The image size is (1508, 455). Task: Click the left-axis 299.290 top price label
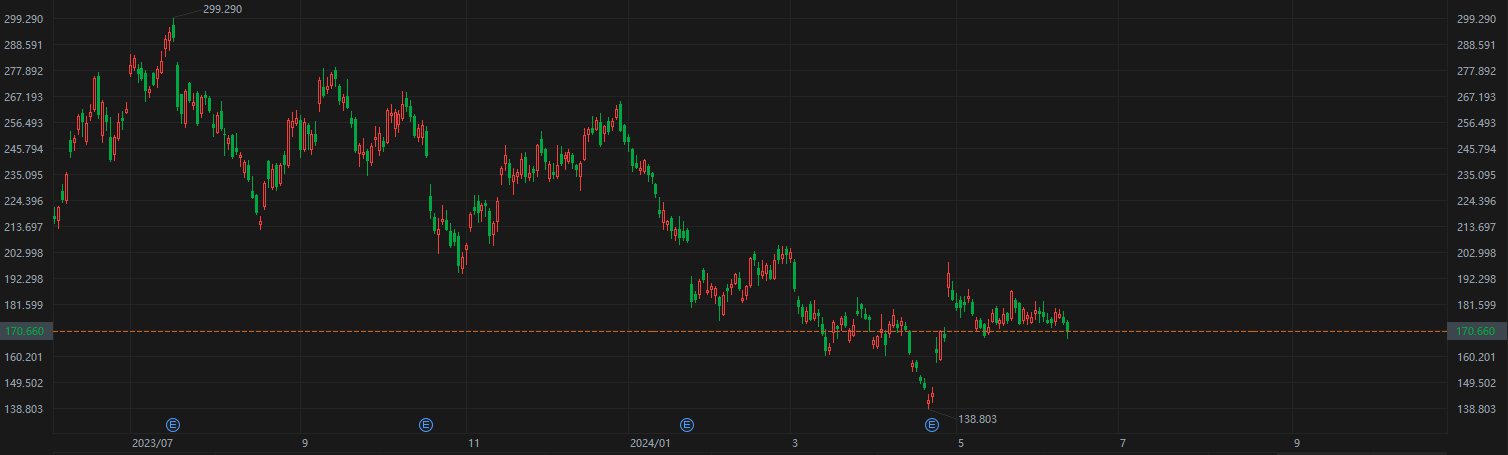coord(25,19)
